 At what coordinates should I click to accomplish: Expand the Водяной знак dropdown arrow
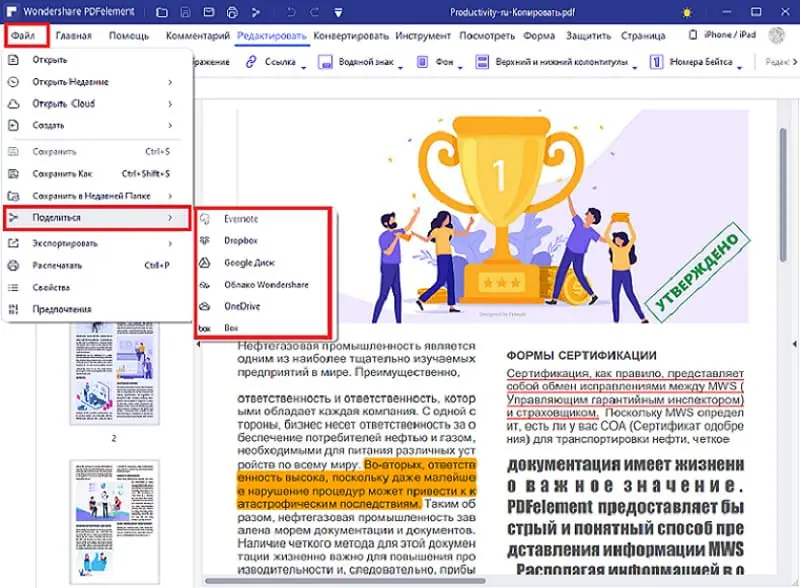click(401, 67)
